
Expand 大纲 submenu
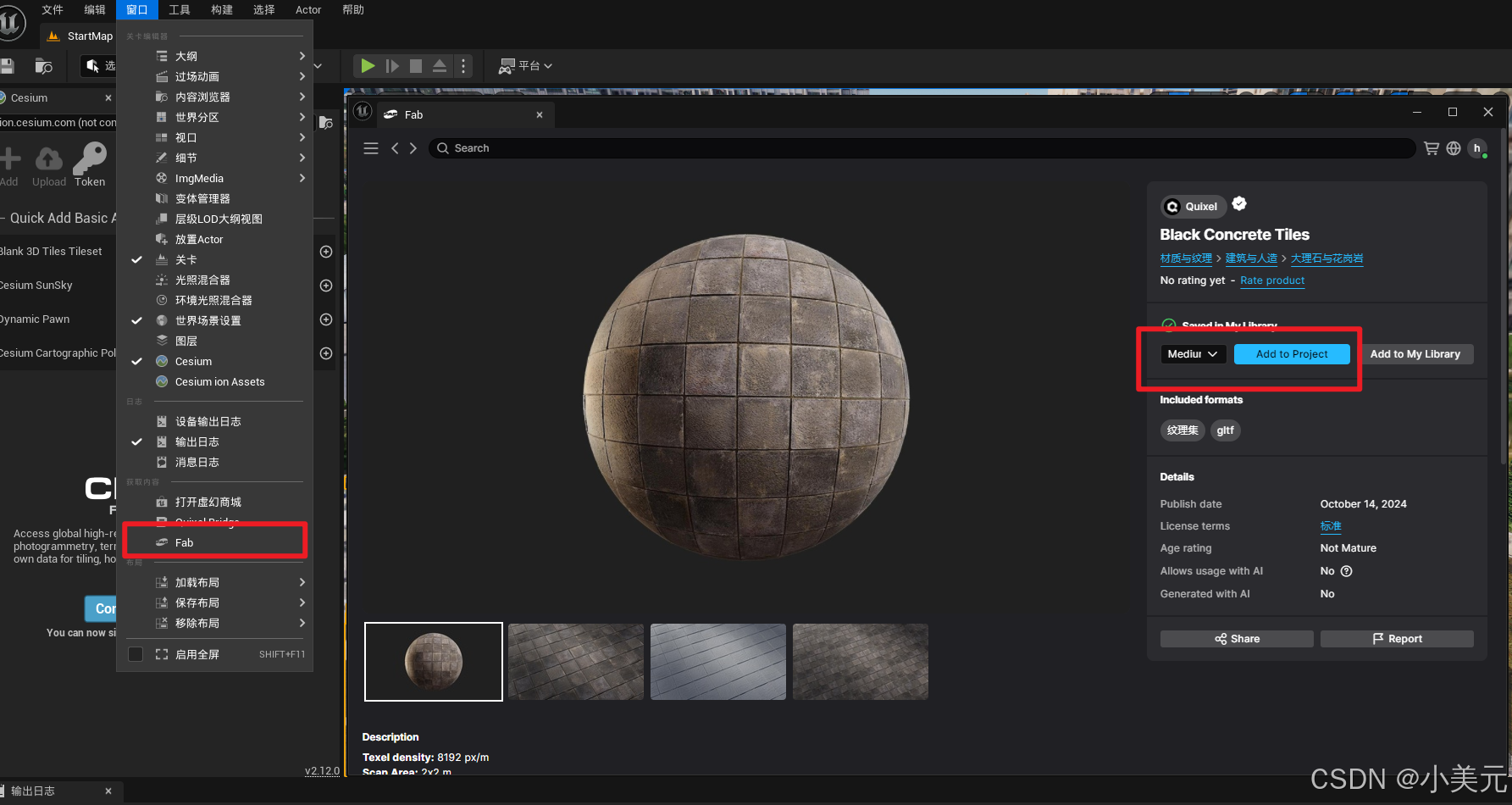tap(215, 56)
